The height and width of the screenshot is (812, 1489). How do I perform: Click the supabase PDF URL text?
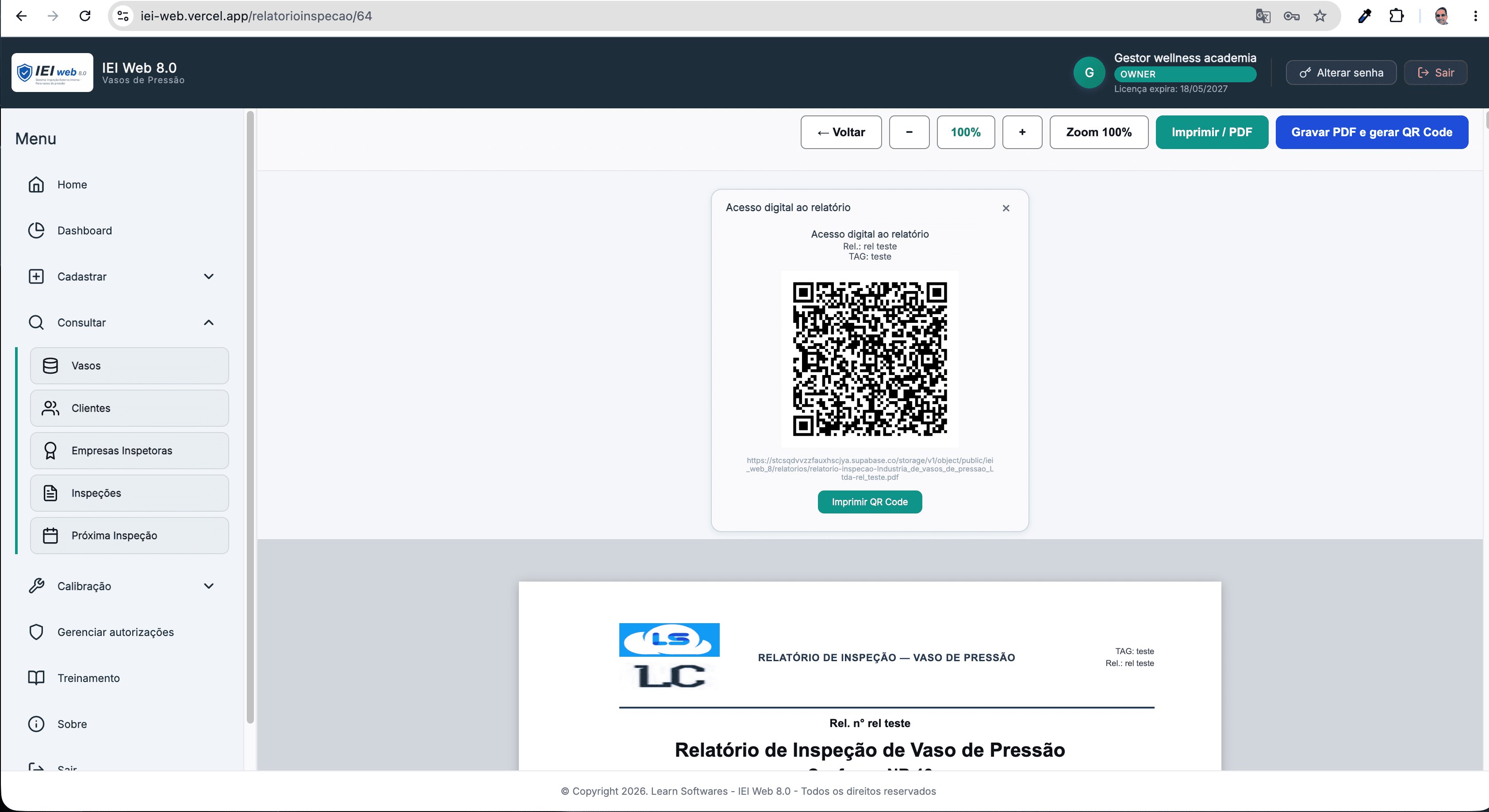click(x=870, y=469)
